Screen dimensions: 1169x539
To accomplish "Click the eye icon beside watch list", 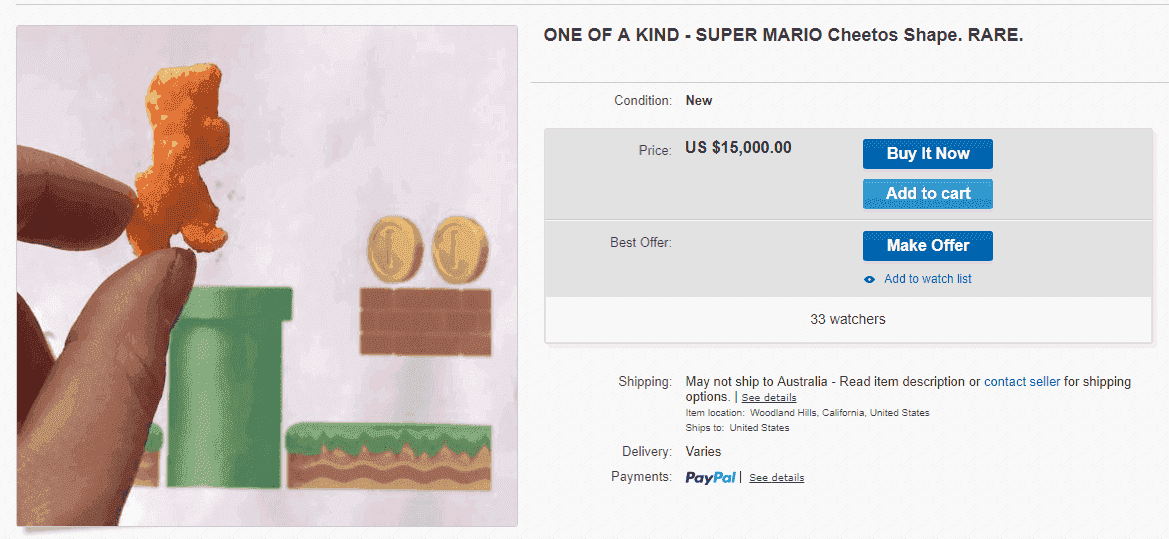I will [x=869, y=280].
